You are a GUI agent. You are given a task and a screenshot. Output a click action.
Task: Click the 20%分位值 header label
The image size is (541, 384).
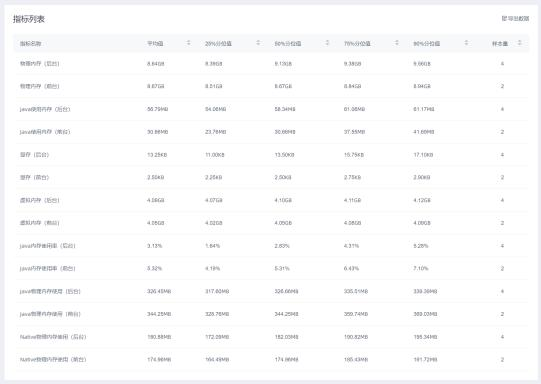click(x=218, y=43)
